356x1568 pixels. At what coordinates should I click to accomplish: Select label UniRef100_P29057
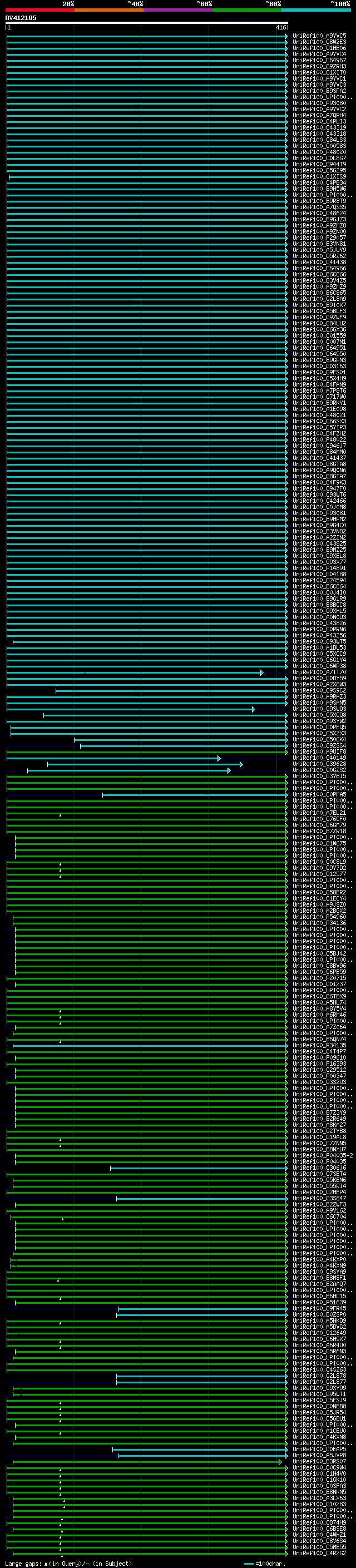(x=319, y=238)
